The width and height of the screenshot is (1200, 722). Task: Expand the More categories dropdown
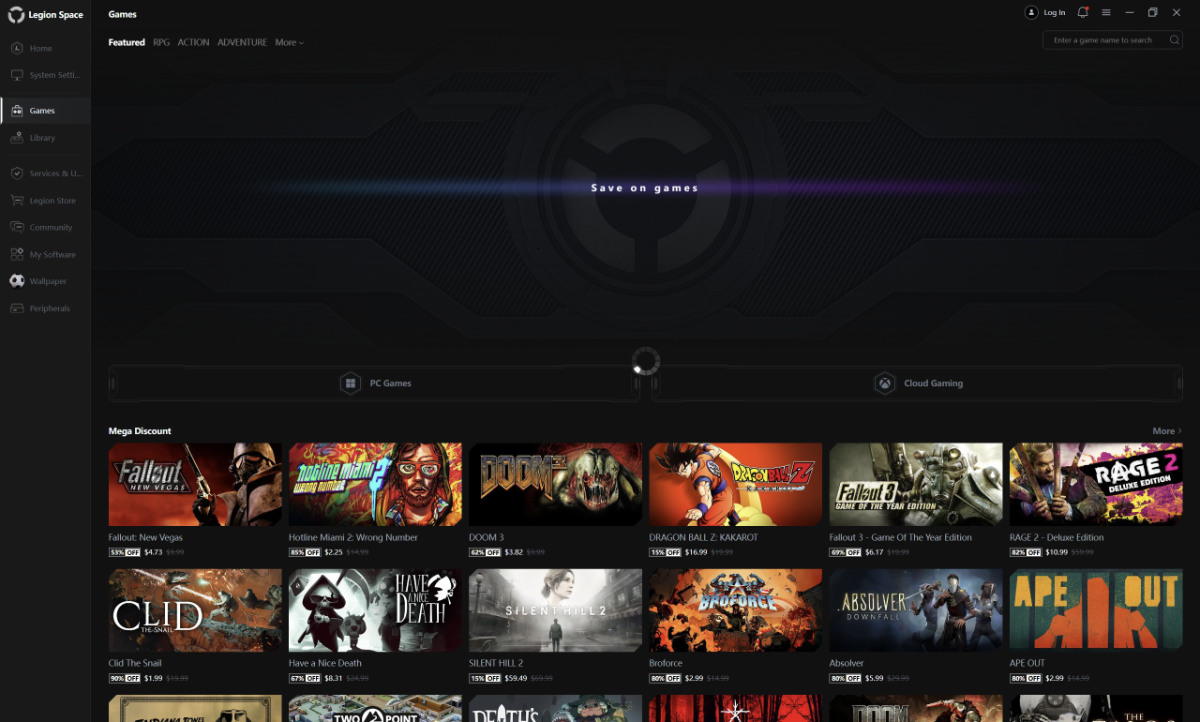pos(290,42)
